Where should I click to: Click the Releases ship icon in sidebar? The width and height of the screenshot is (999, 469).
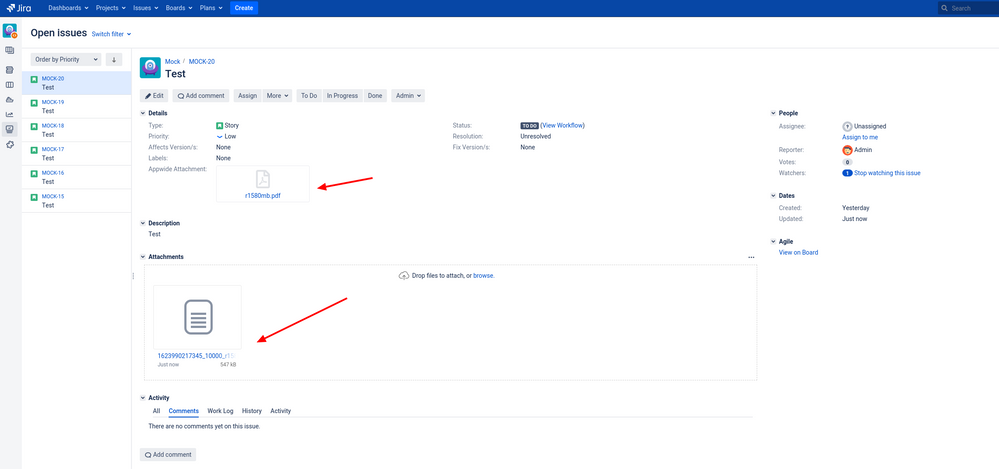coord(10,99)
